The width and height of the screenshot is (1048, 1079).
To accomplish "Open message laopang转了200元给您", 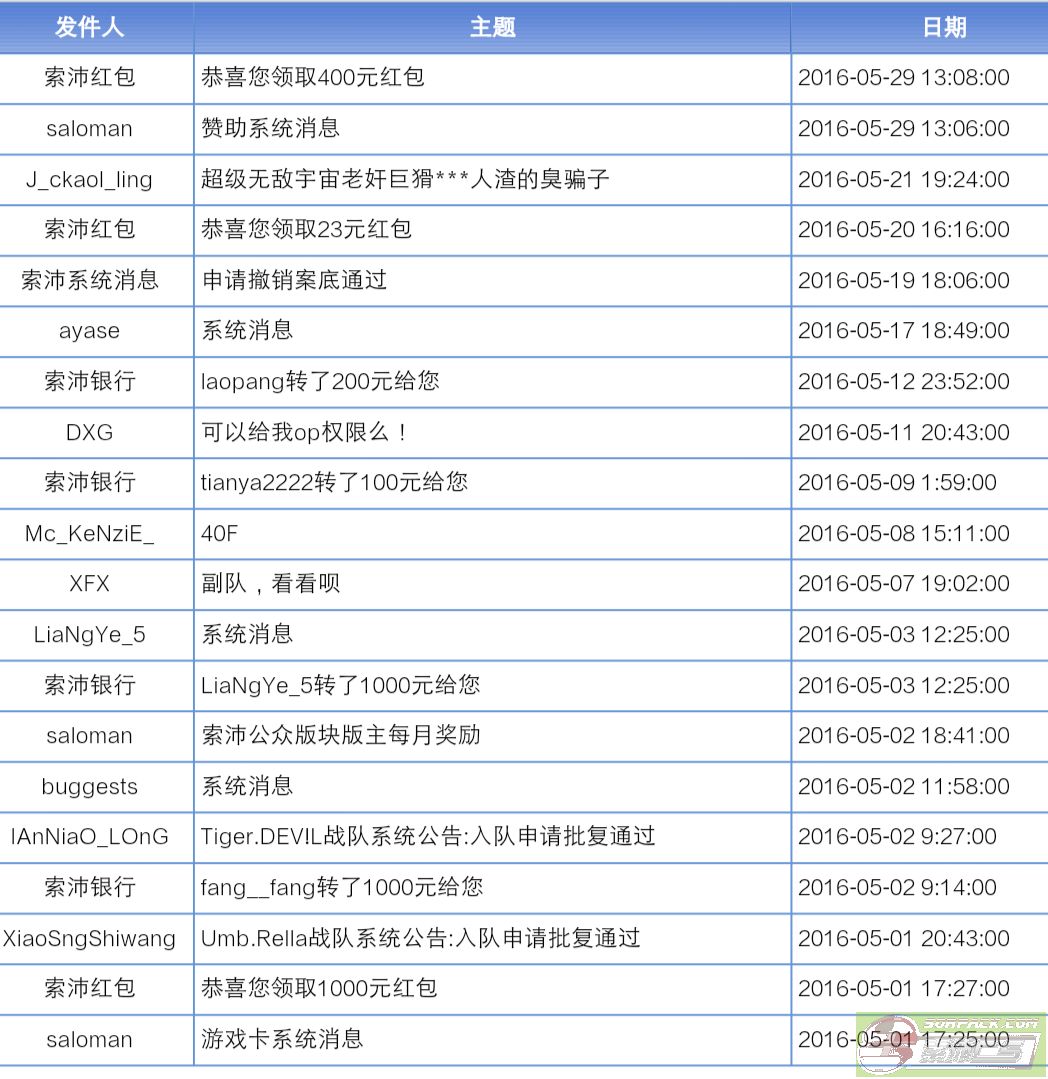I will [320, 381].
